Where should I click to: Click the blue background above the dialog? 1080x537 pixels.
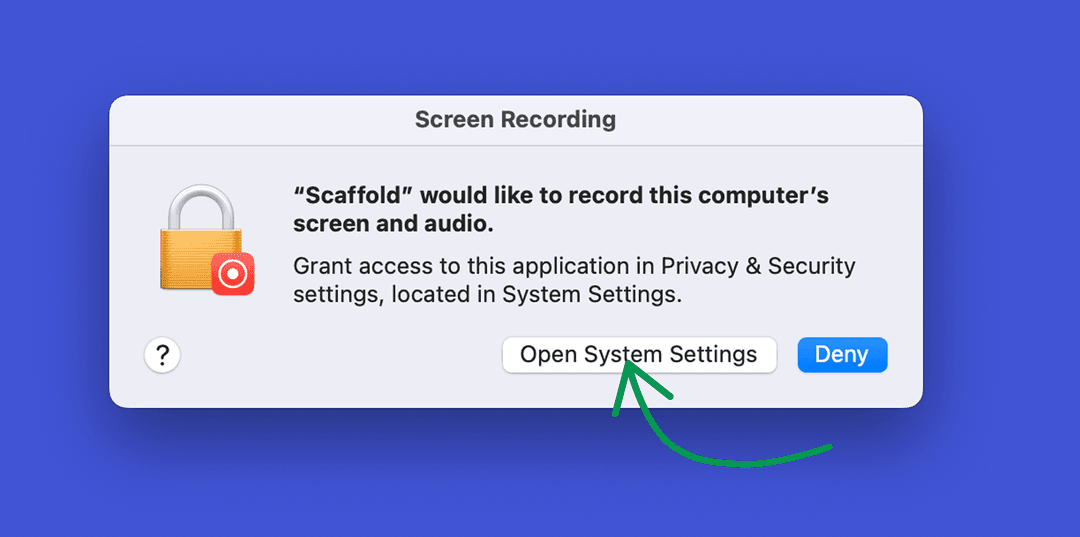pyautogui.click(x=540, y=45)
